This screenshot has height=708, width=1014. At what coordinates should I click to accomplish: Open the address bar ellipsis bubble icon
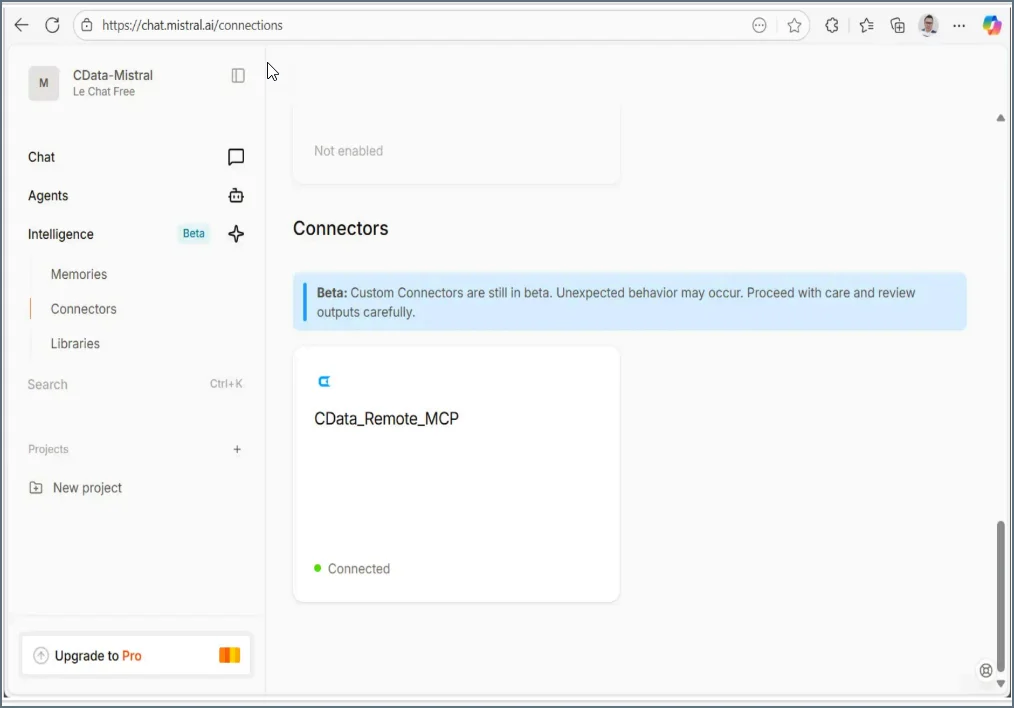(x=759, y=25)
